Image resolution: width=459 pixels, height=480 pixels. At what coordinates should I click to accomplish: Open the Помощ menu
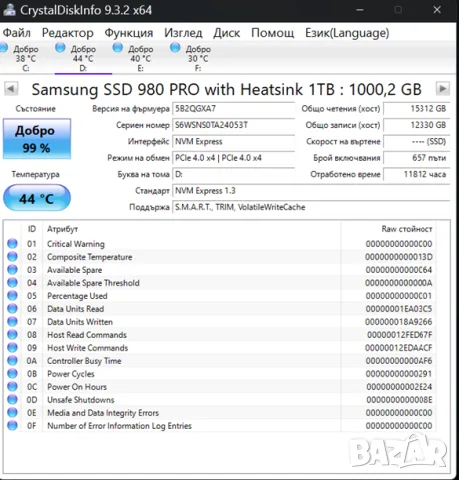pyautogui.click(x=272, y=33)
